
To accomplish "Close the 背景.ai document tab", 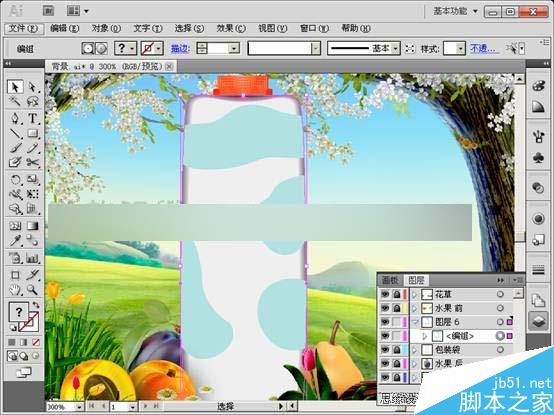I will (x=169, y=66).
